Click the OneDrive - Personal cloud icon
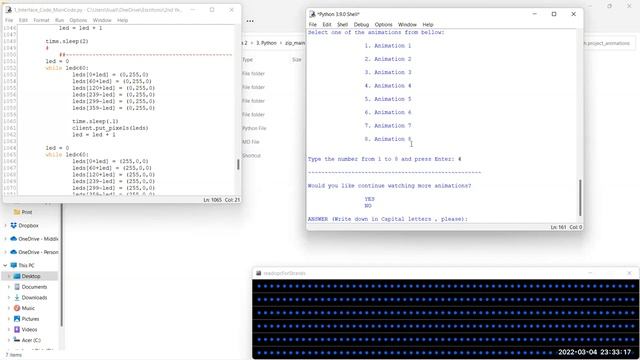Screen dimensions: 640x360 (13, 252)
